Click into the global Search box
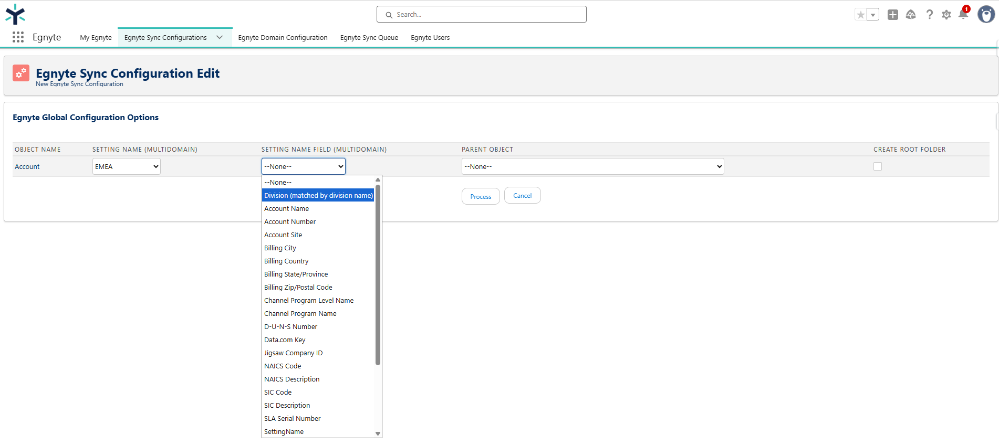This screenshot has width=999, height=445. (x=481, y=14)
